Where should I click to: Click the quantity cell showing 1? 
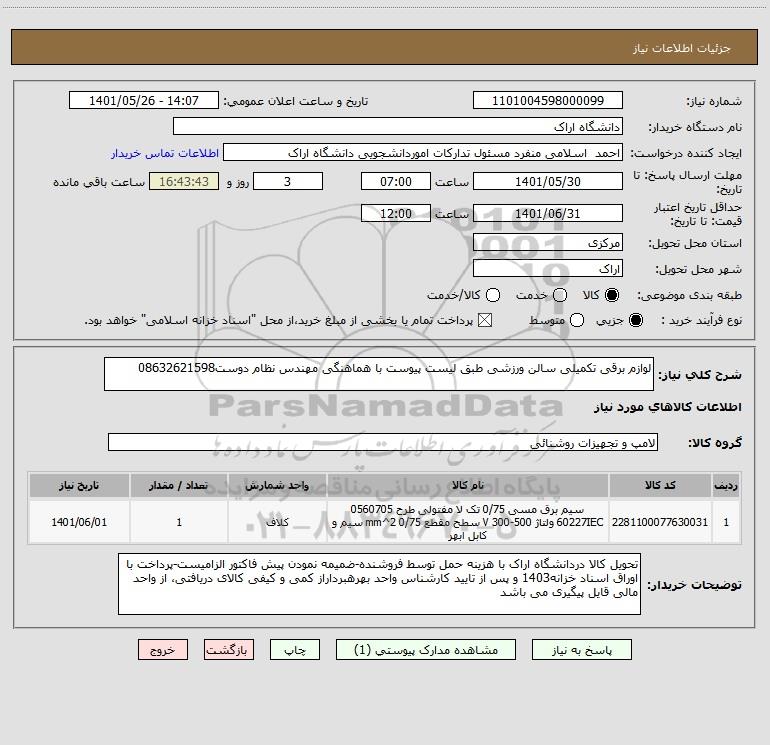(x=179, y=522)
